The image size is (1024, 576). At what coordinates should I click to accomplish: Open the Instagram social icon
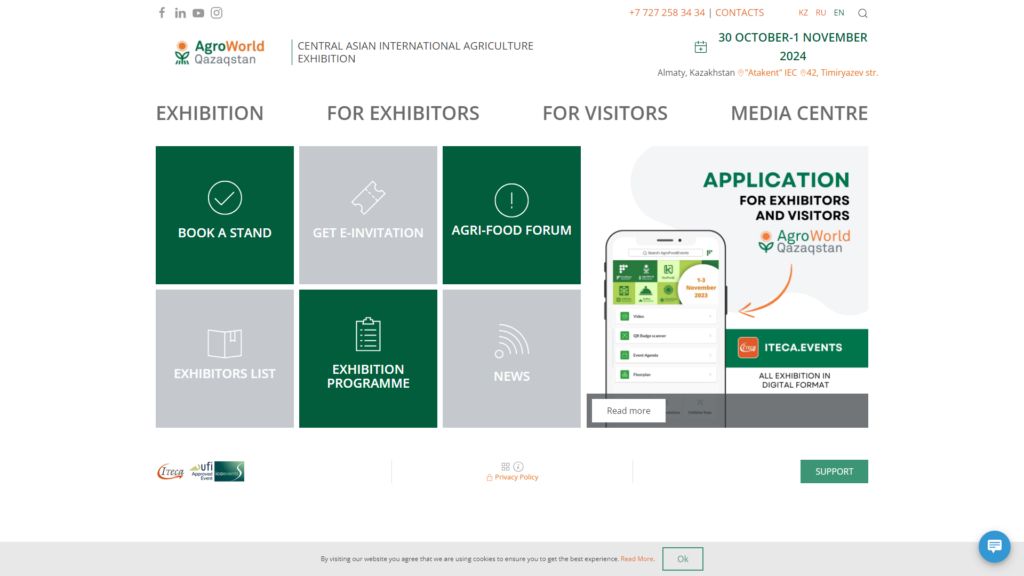[x=217, y=12]
